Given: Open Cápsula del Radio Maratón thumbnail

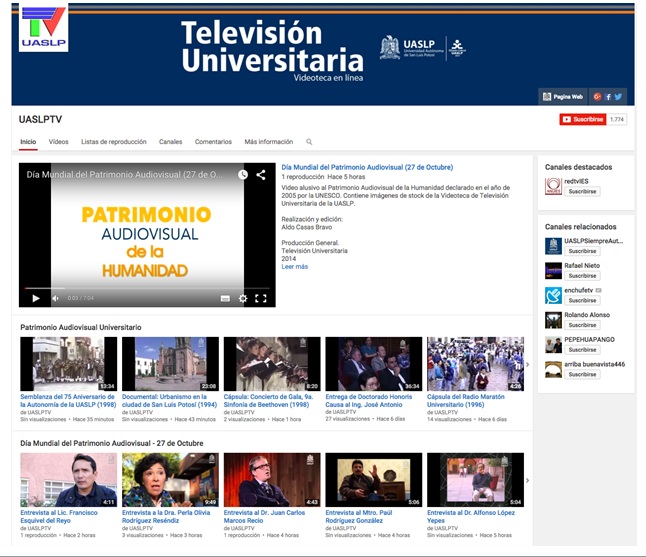Looking at the screenshot, I should pyautogui.click(x=475, y=364).
